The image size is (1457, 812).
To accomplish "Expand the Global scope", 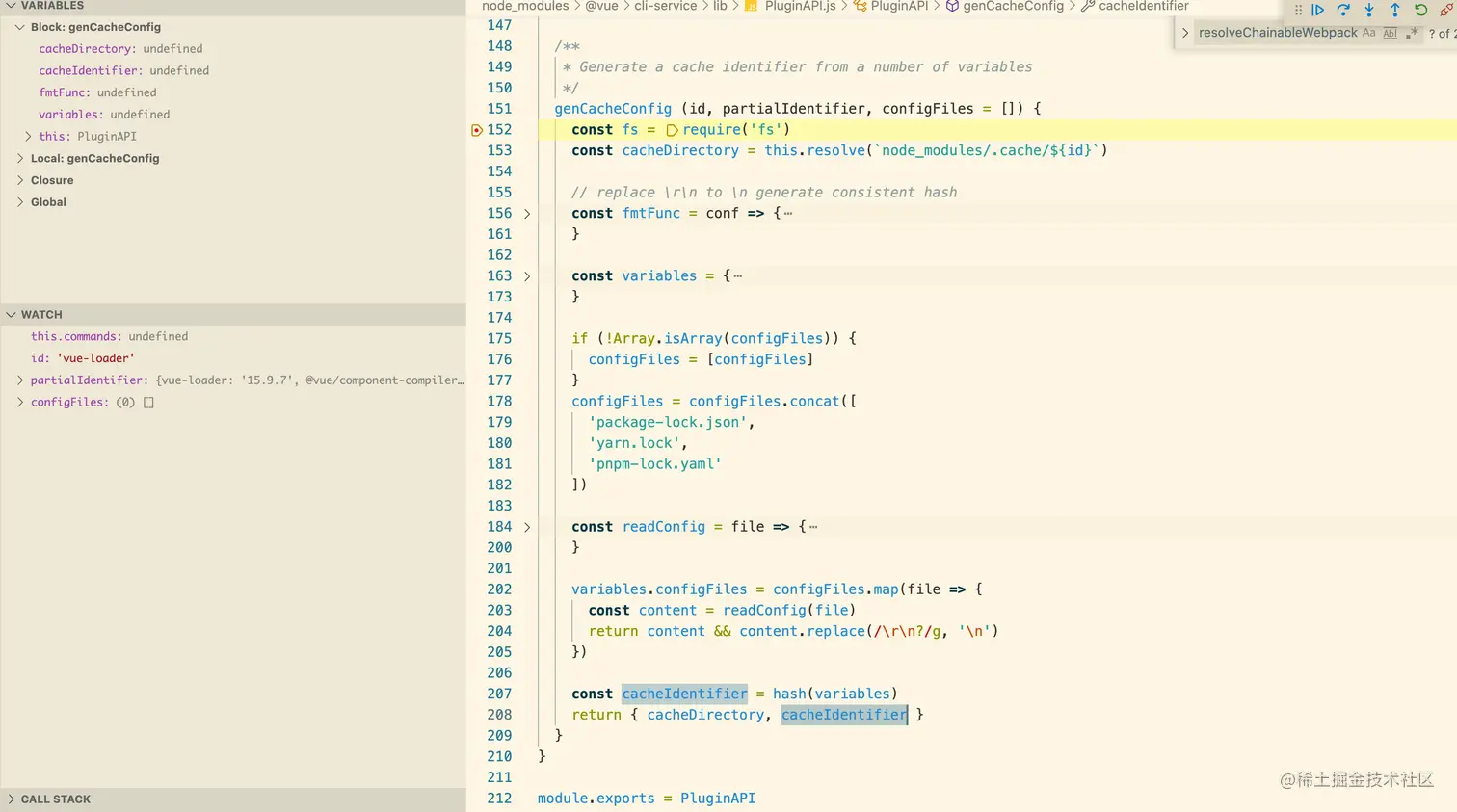I will point(20,202).
